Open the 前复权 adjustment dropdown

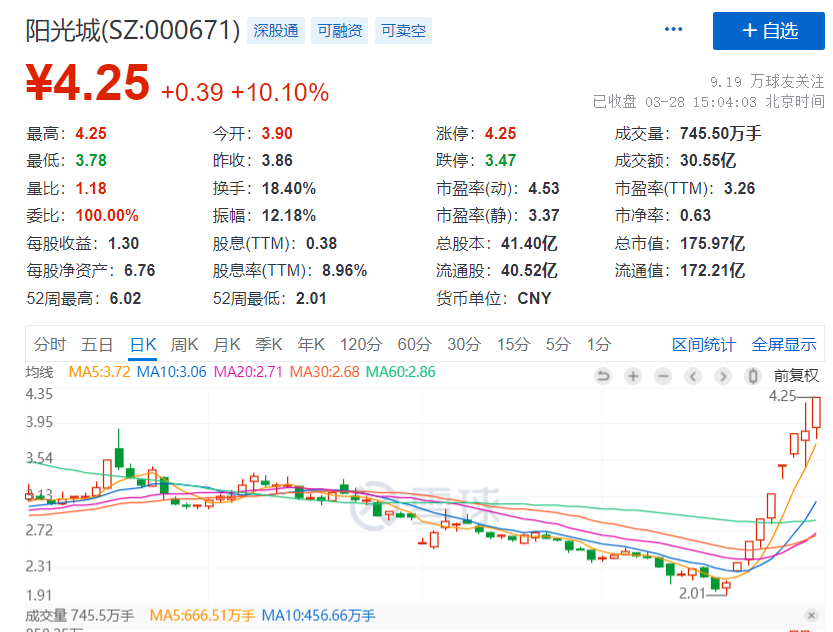click(x=796, y=376)
